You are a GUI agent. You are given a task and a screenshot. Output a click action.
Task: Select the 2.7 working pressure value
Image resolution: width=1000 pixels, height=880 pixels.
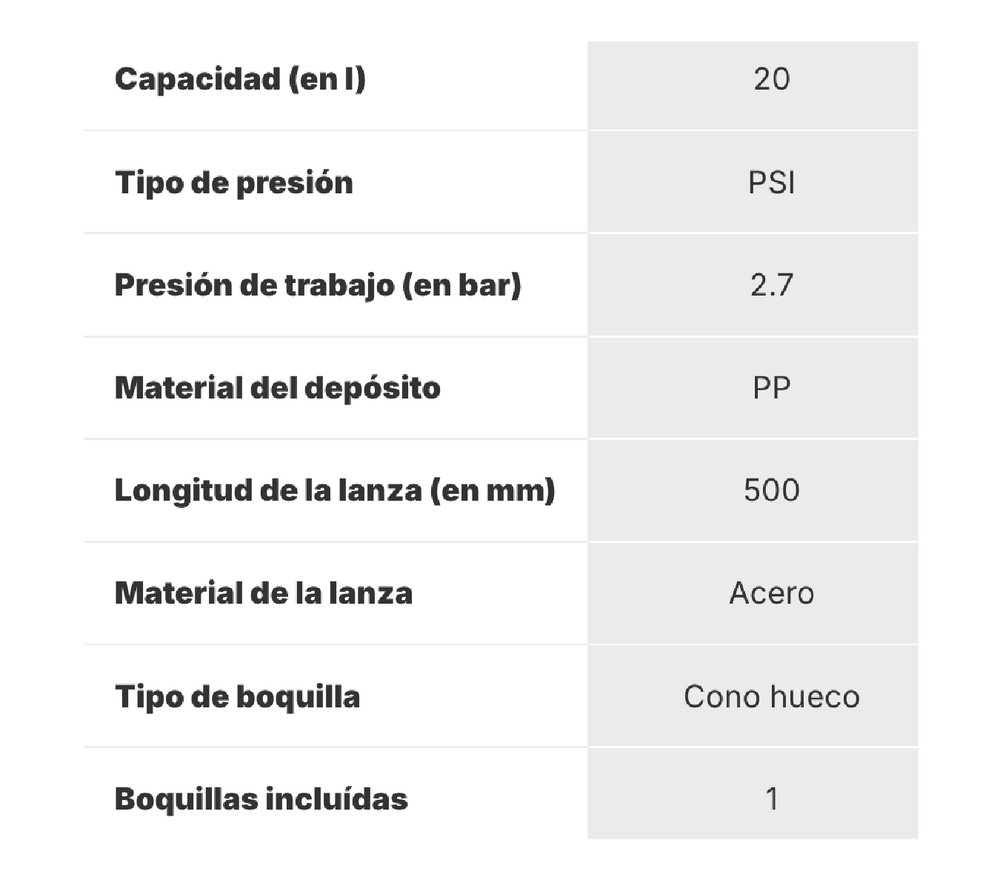click(x=771, y=286)
